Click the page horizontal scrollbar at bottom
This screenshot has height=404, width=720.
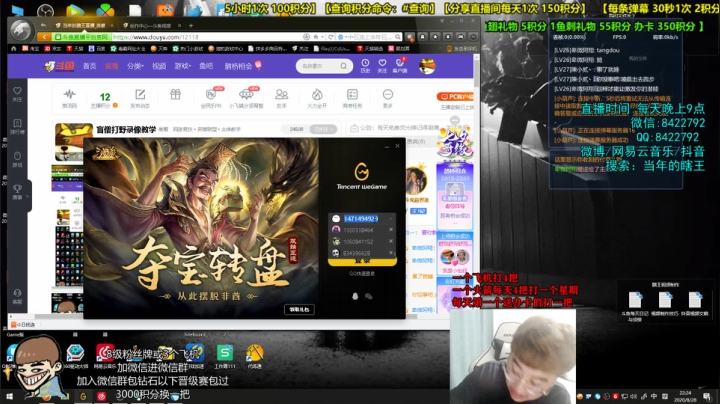(226, 316)
